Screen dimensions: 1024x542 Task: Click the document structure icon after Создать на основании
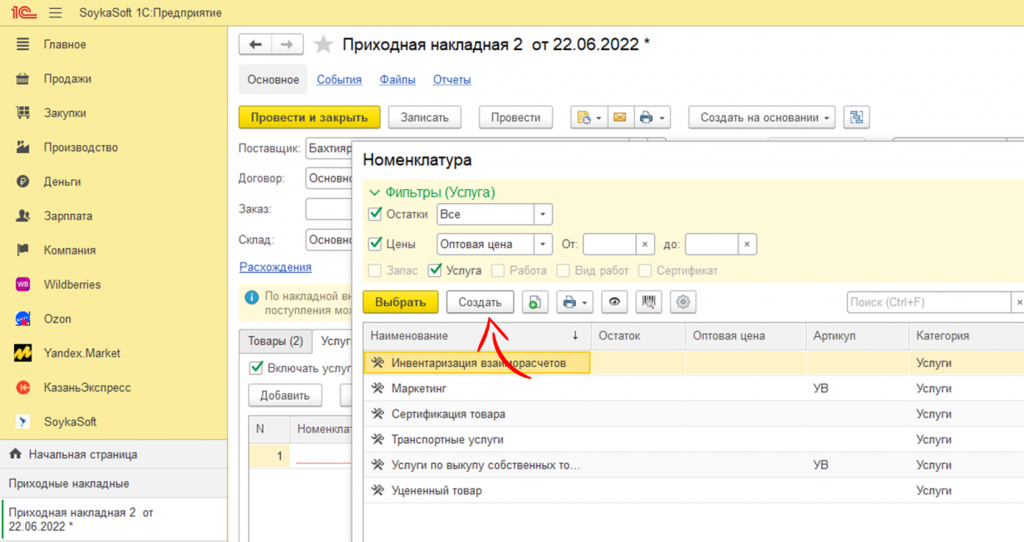point(856,118)
